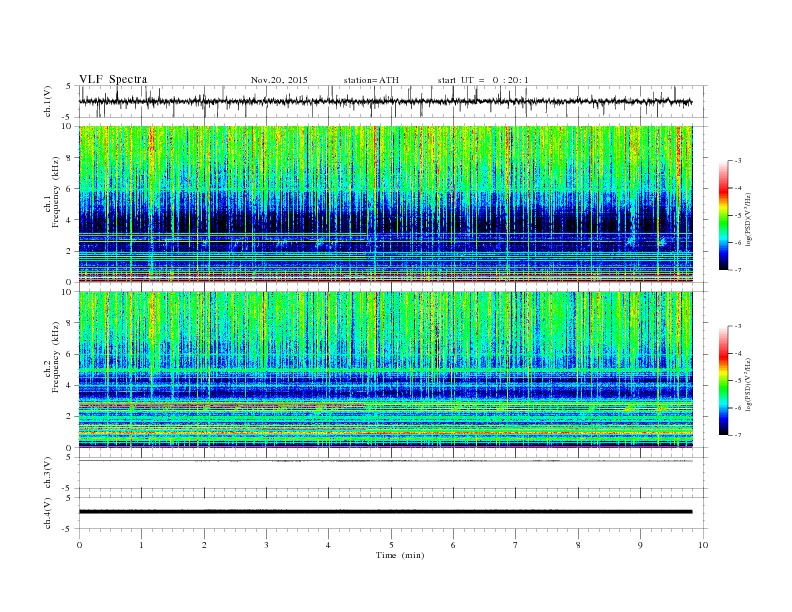The height and width of the screenshot is (612, 792).
Task: Click the ch.2 colorbar 'log(PSD)(V²/Hz)' label
Action: click(x=749, y=385)
